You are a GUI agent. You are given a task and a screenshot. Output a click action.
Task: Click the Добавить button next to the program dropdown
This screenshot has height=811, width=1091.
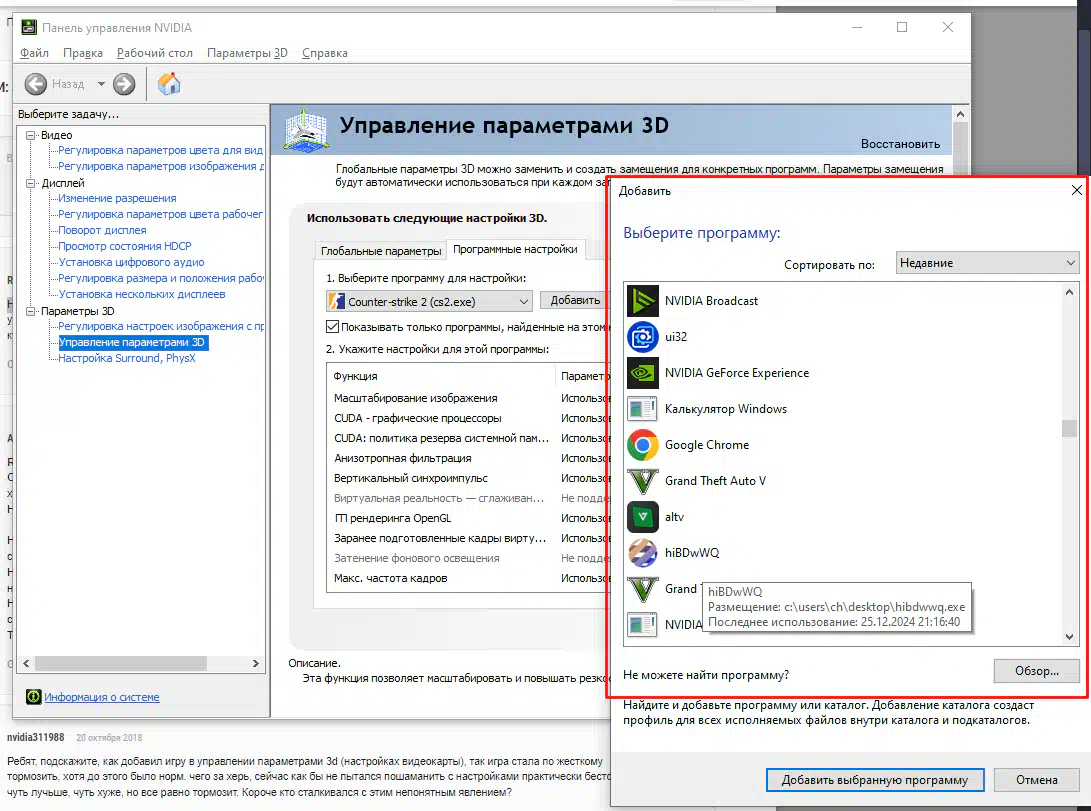click(575, 300)
